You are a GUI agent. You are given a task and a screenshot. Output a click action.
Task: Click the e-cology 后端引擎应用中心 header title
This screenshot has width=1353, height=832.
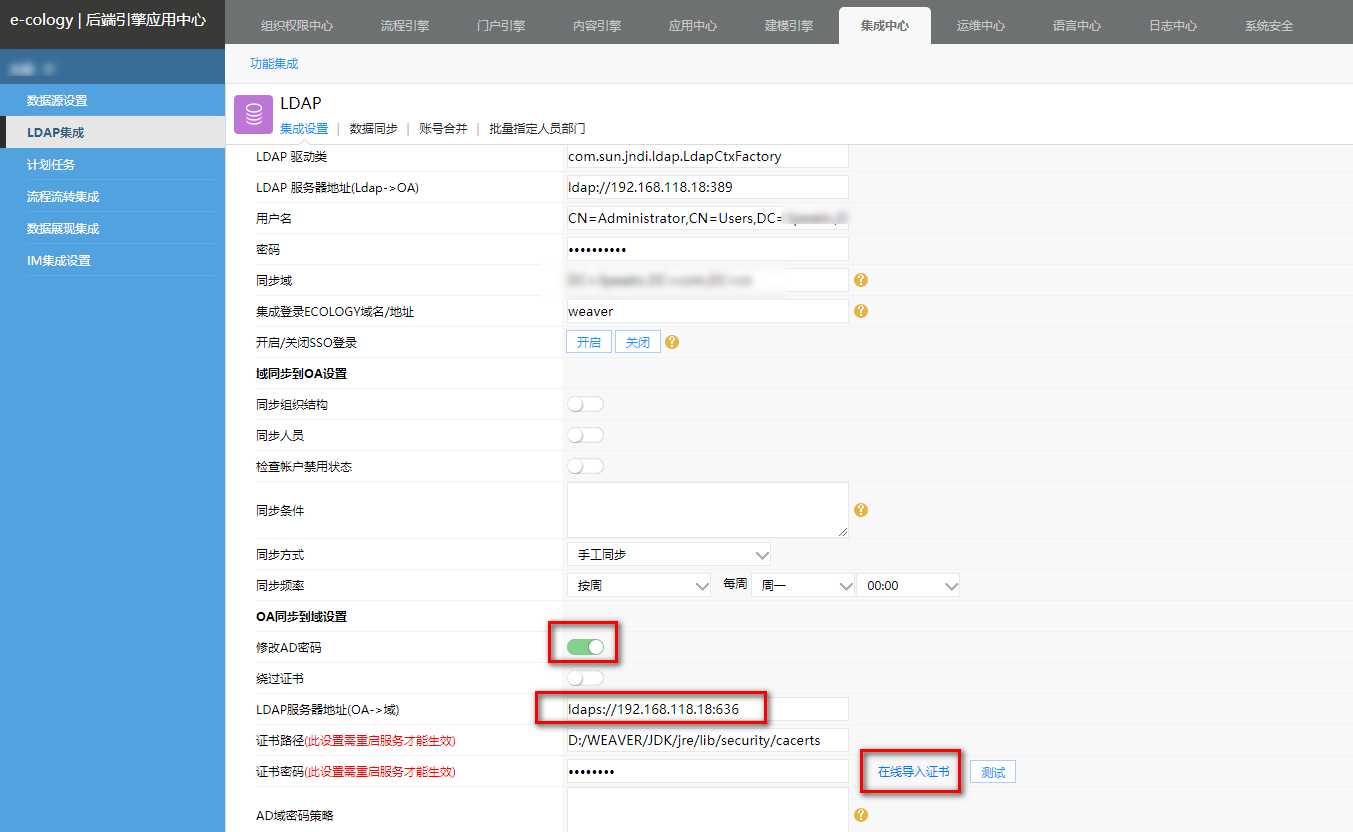click(x=108, y=19)
